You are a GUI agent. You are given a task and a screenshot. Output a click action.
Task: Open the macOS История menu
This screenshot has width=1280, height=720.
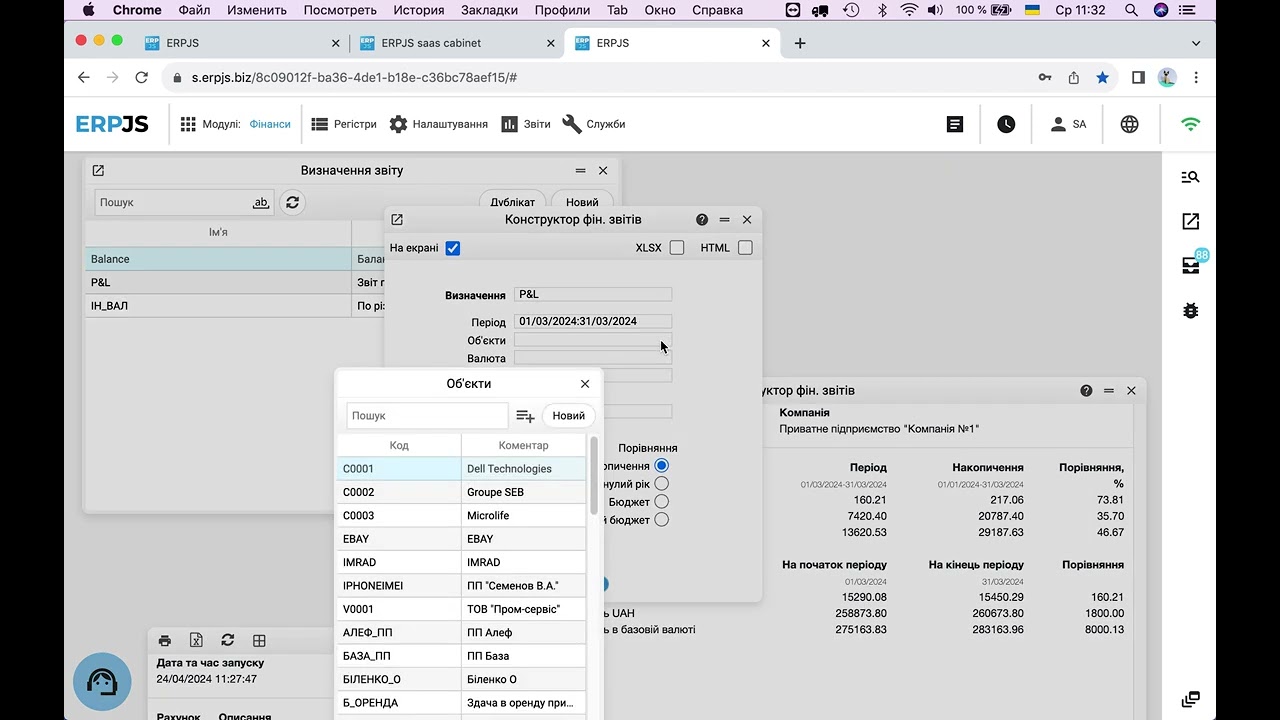tap(418, 10)
